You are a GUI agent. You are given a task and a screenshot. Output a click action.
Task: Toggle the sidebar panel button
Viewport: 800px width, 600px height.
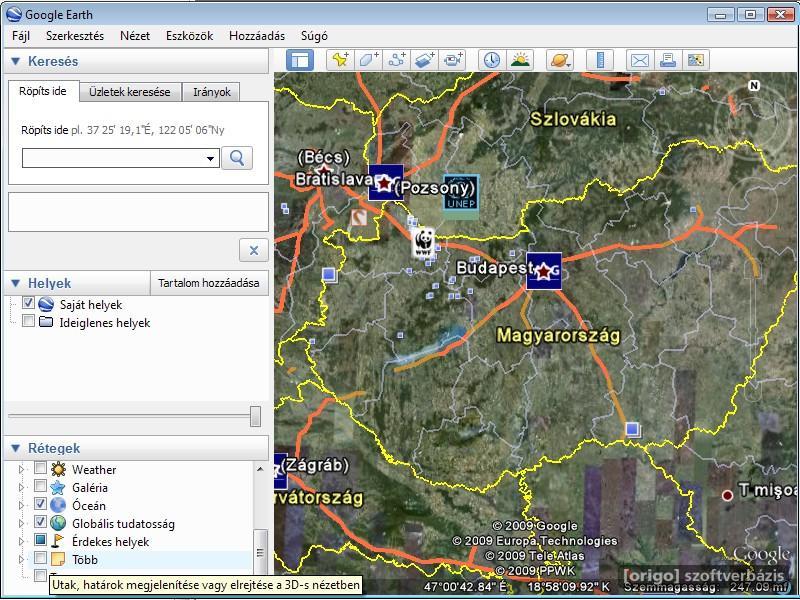(x=299, y=60)
